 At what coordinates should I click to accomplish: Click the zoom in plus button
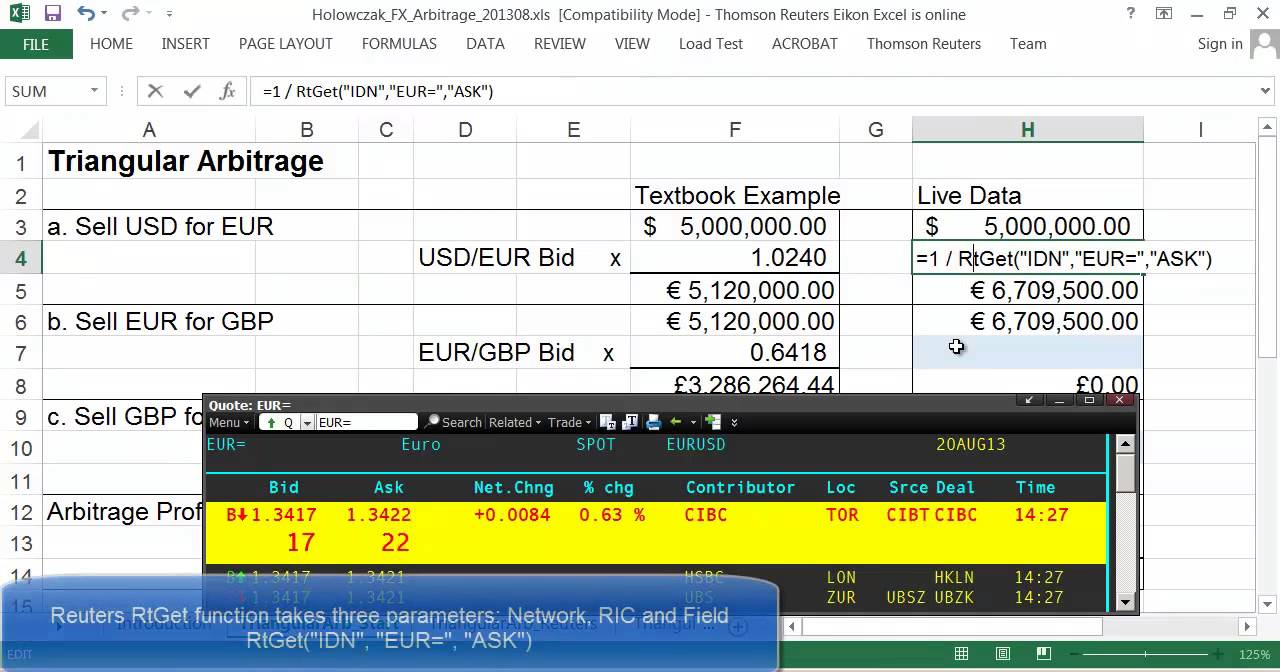(x=1219, y=654)
